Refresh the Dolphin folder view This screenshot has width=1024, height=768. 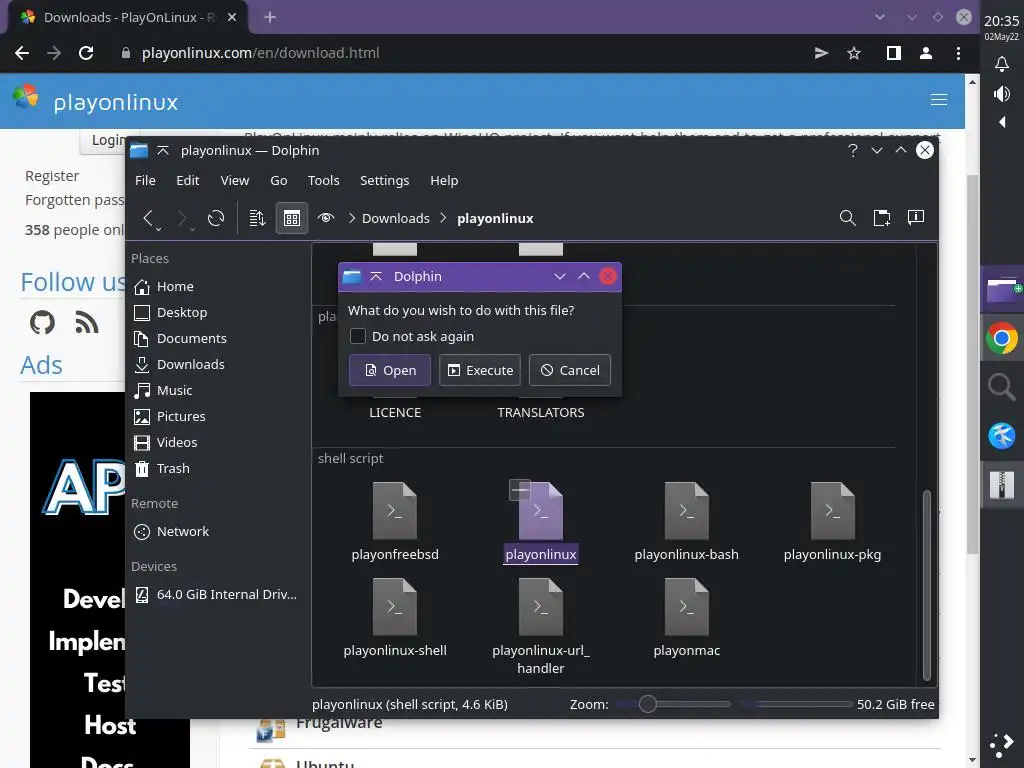(216, 217)
